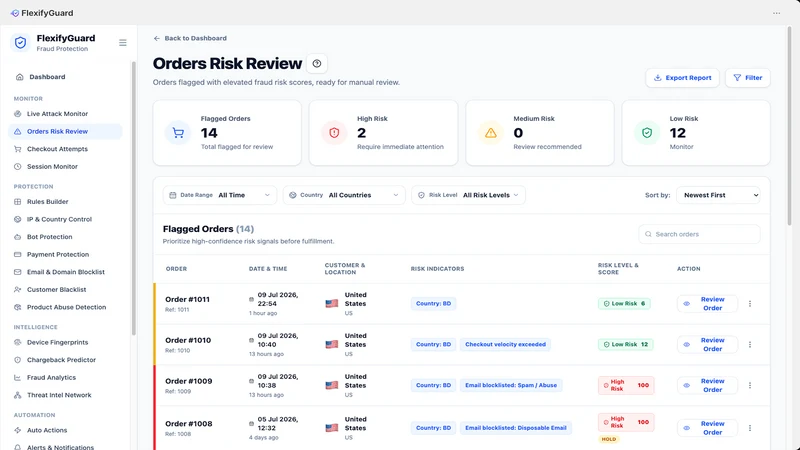Image resolution: width=800 pixels, height=450 pixels.
Task: Click the Country globe icon in filter
Action: point(293,195)
